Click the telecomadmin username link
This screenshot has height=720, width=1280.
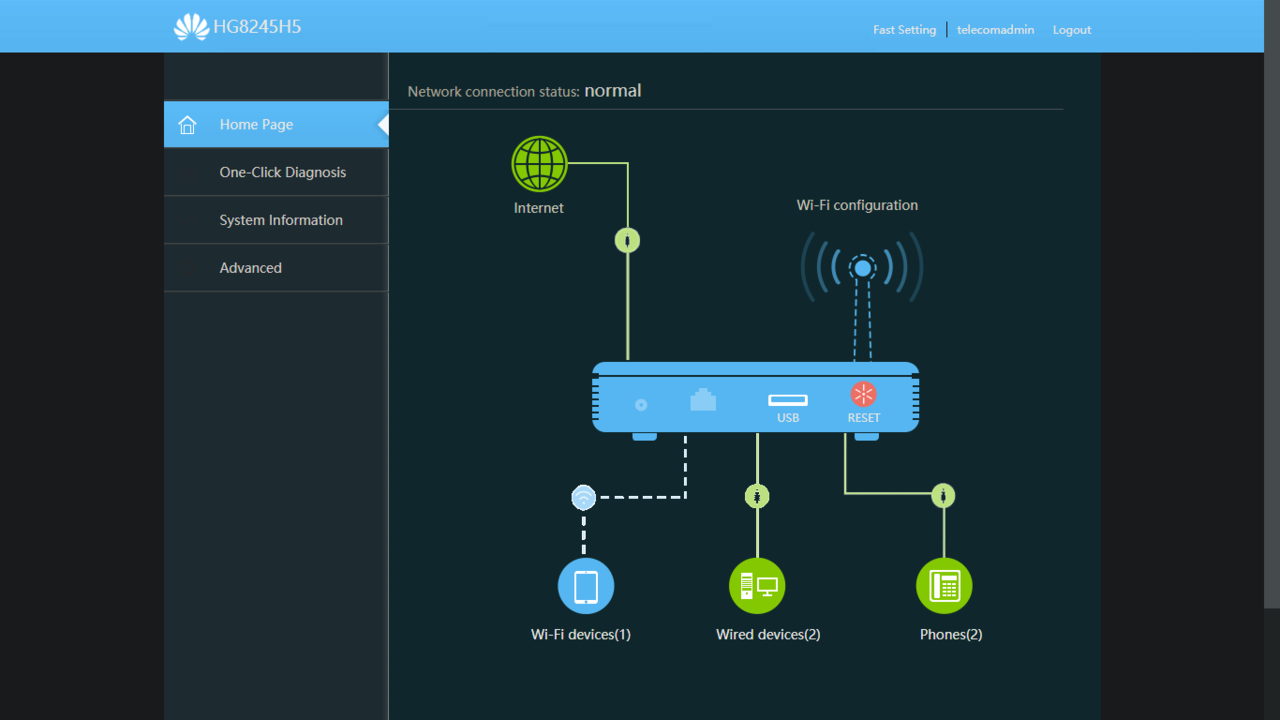coord(995,30)
